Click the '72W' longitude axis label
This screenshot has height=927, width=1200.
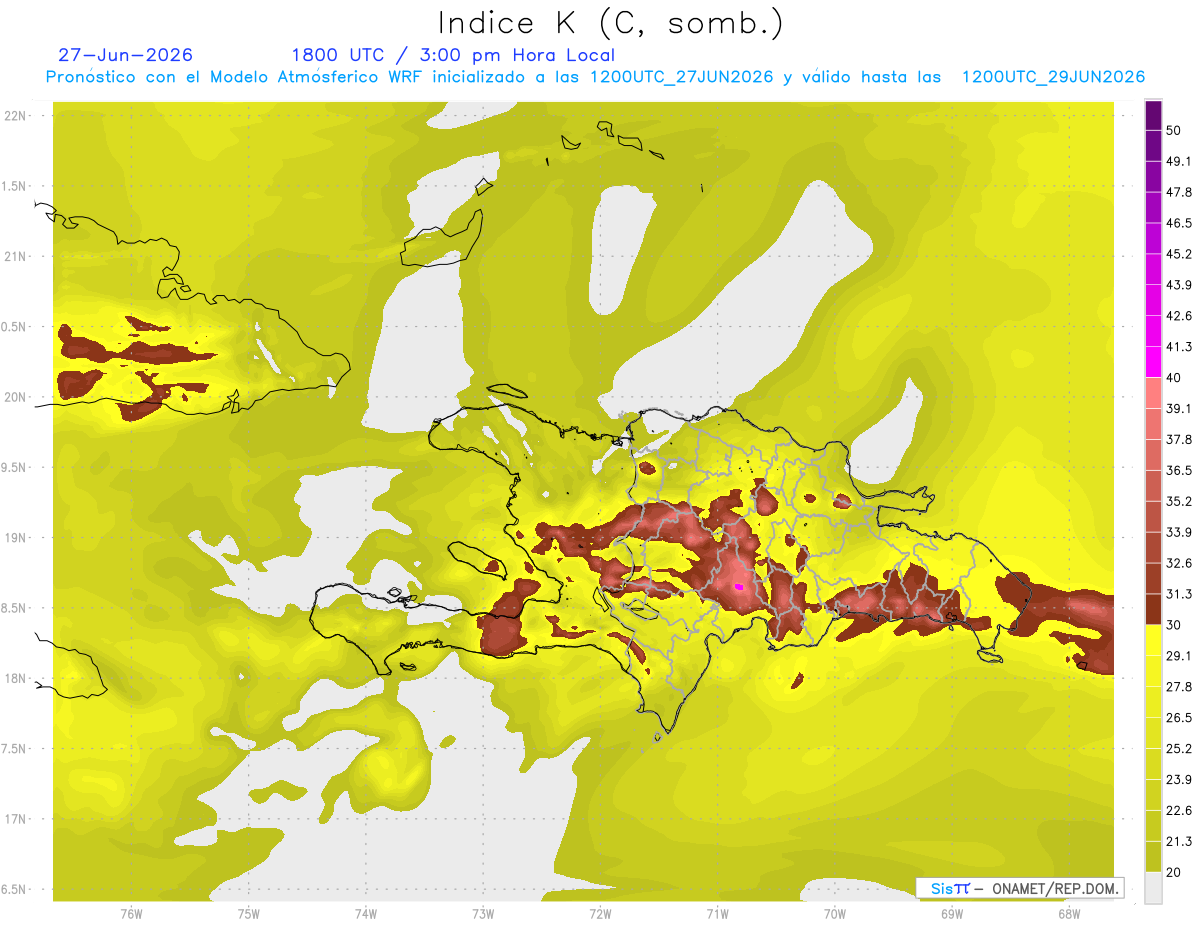tap(600, 913)
